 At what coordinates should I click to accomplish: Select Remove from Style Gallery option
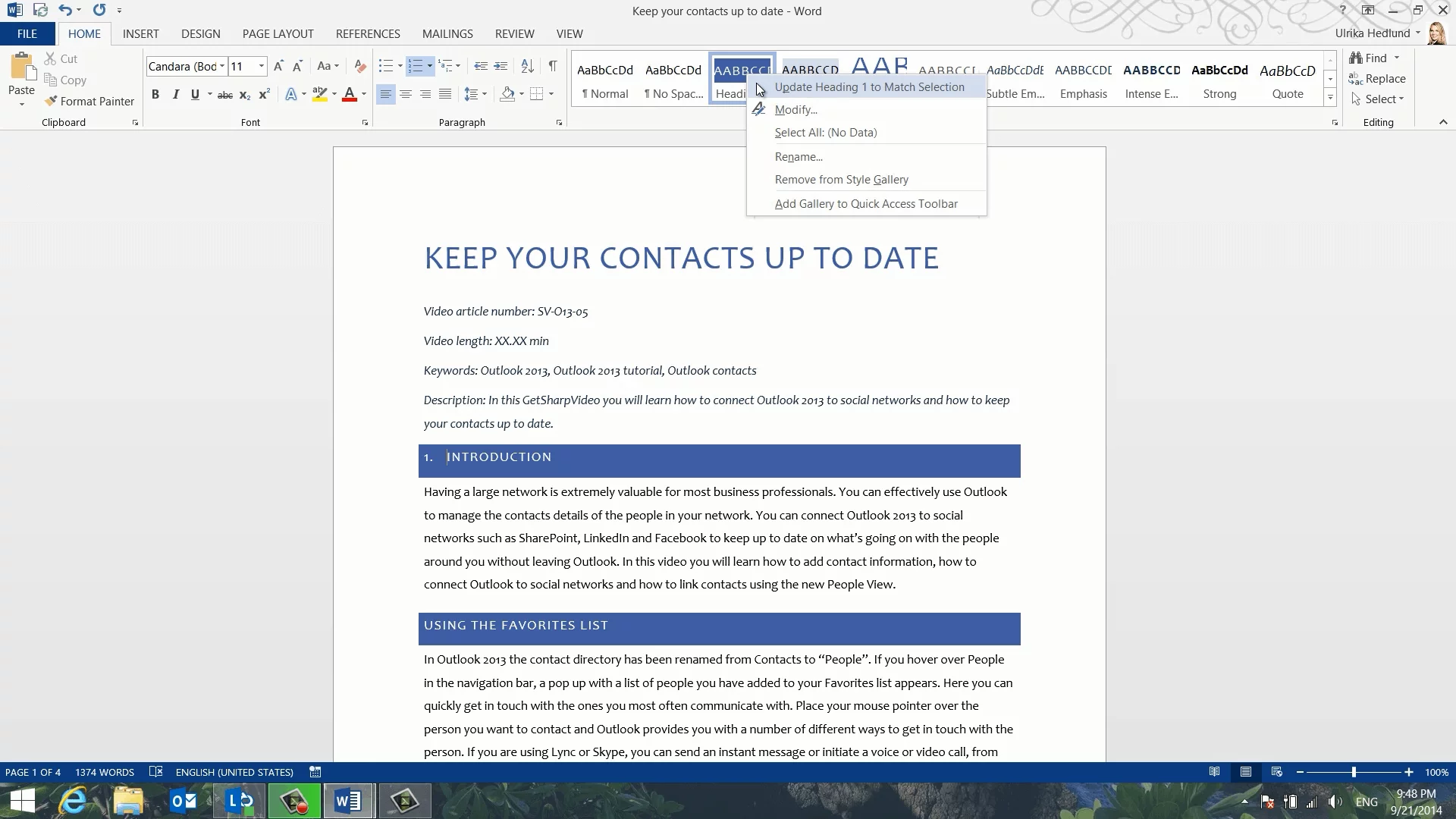tap(841, 180)
